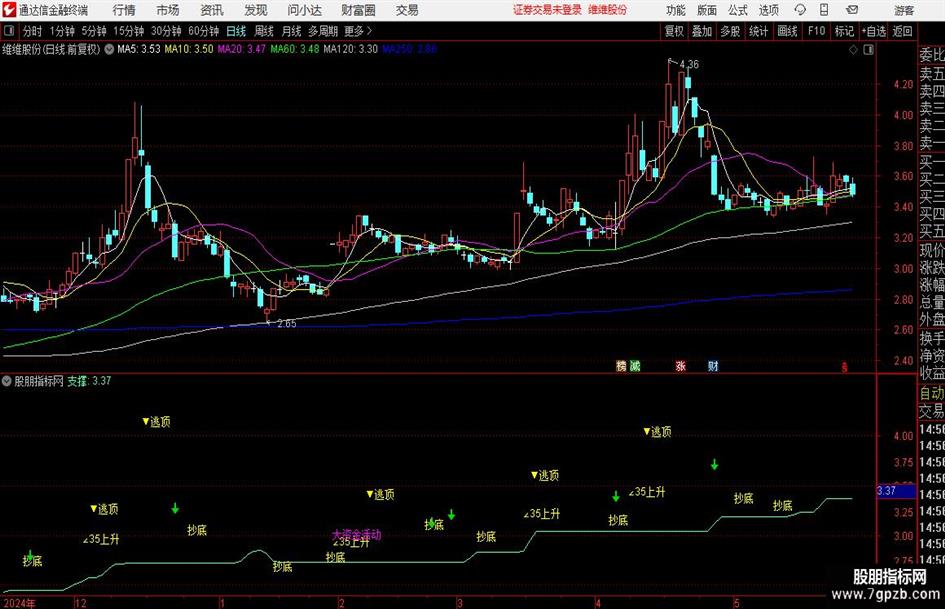The height and width of the screenshot is (609, 945).
Task: Click the 2024年 marker on the time axis
Action: pyautogui.click(x=19, y=603)
